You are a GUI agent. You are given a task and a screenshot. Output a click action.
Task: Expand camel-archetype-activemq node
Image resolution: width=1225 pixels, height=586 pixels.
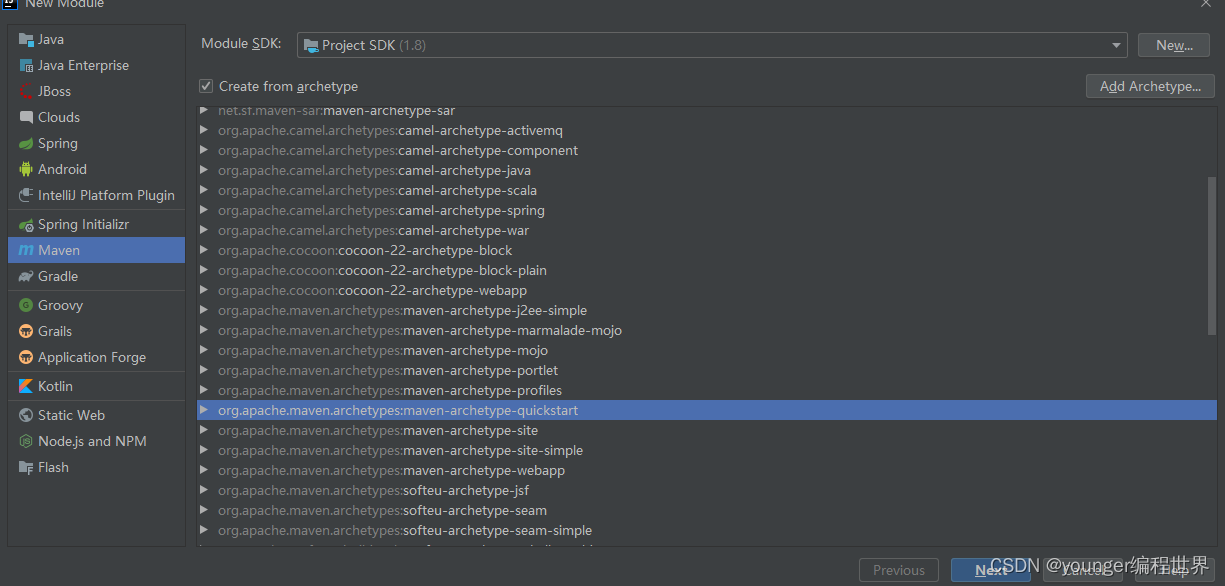(x=205, y=130)
